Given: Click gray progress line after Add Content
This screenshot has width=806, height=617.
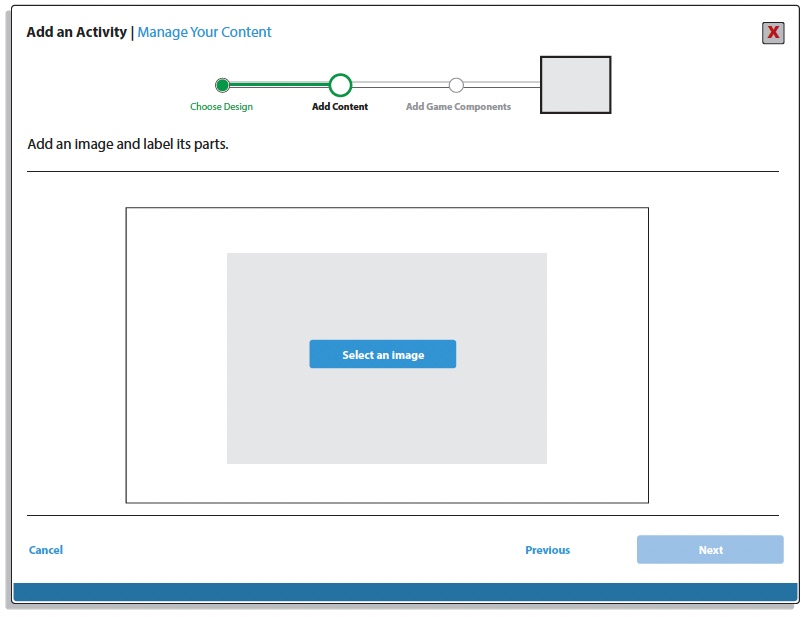Looking at the screenshot, I should pos(400,84).
